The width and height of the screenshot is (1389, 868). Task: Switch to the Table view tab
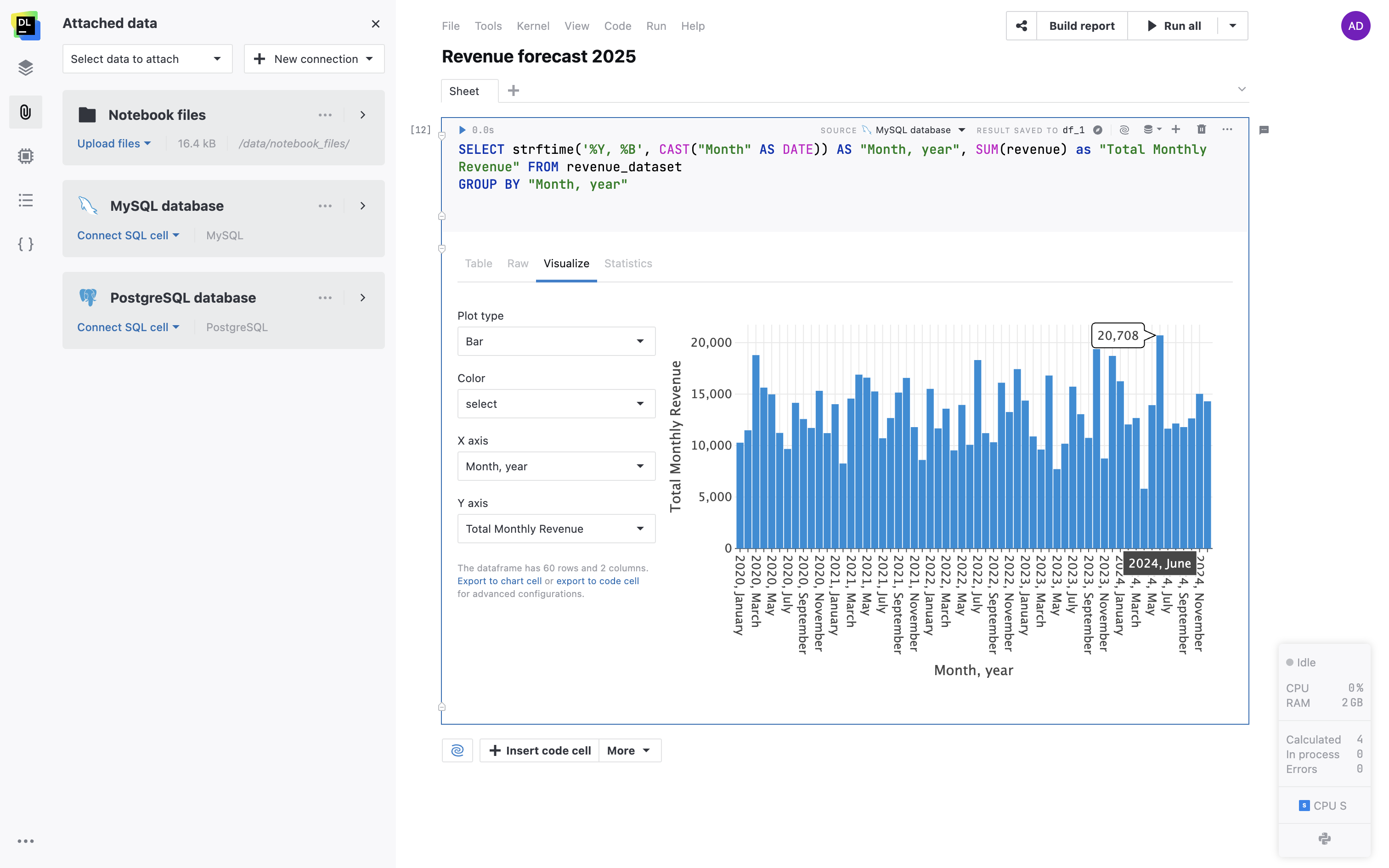(478, 264)
